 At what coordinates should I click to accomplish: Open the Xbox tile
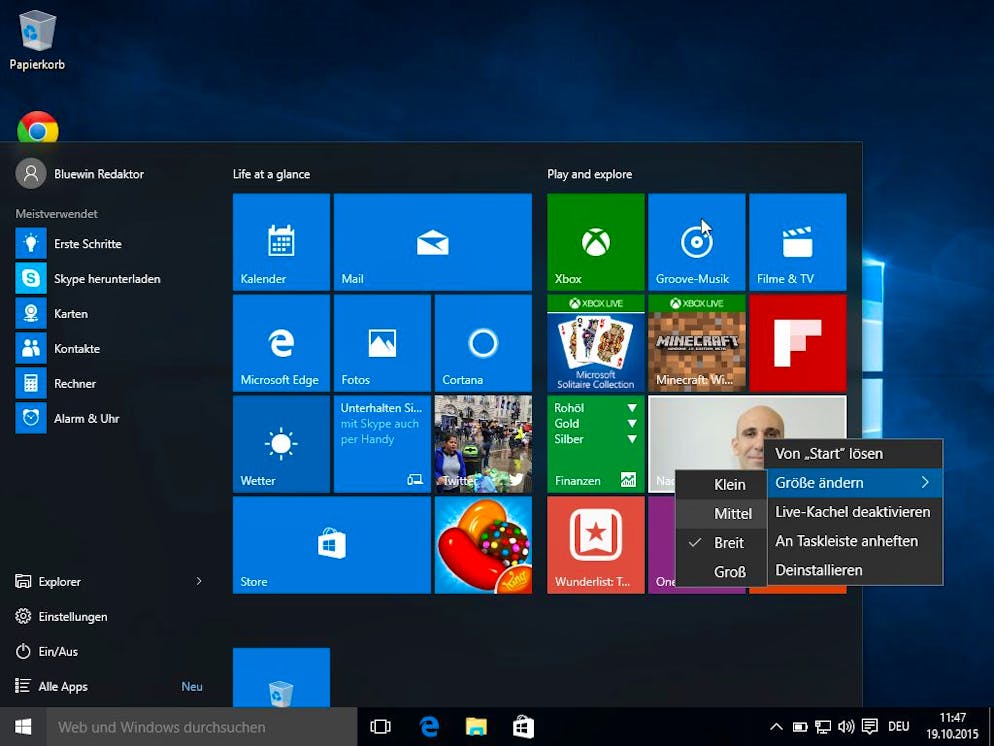point(595,242)
